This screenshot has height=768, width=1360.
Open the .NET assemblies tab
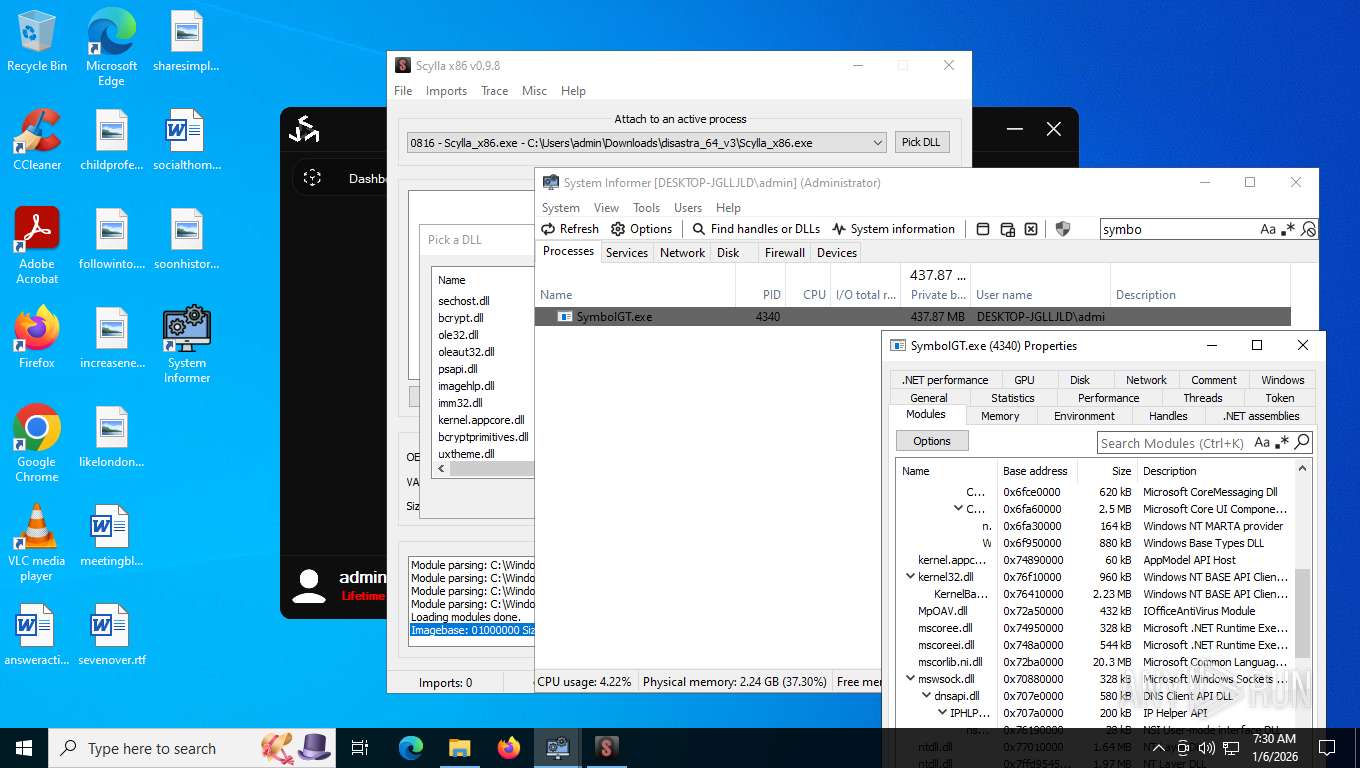[1261, 416]
